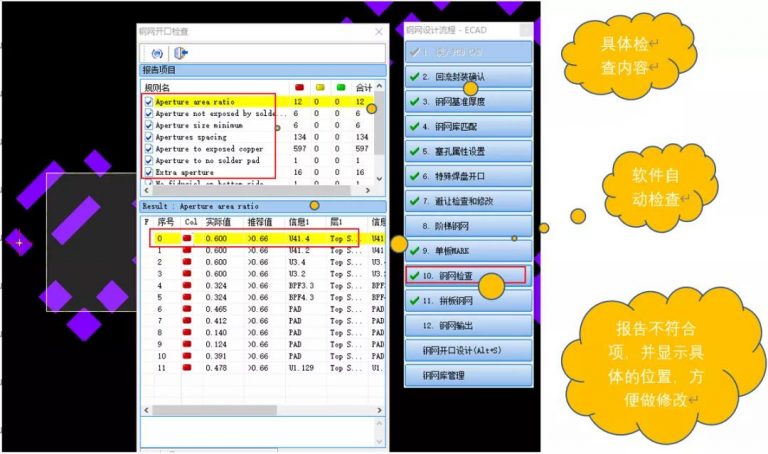Open step 12 钢网输出

pos(468,326)
